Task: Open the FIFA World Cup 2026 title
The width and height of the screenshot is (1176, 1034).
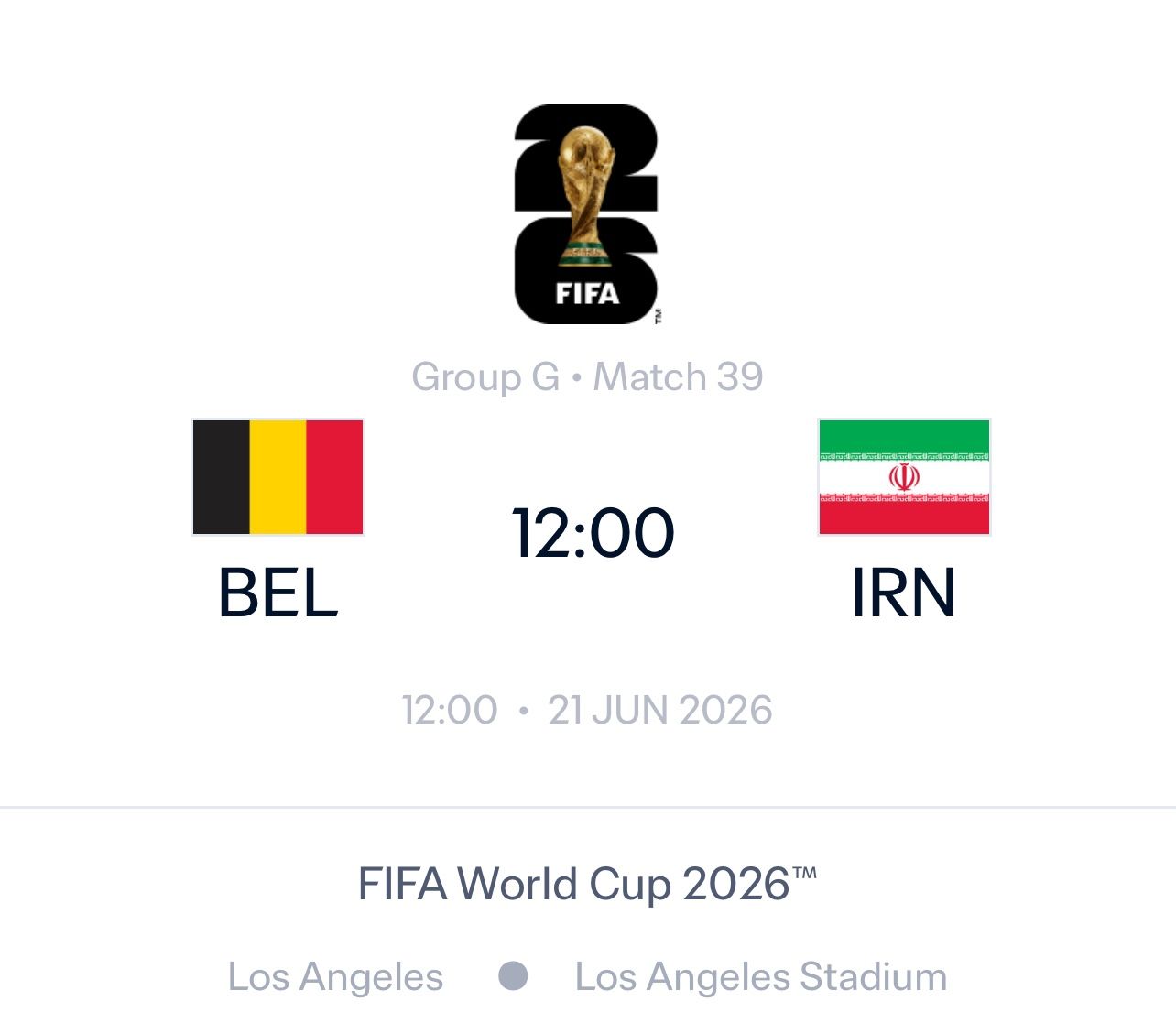Action: pyautogui.click(x=587, y=885)
